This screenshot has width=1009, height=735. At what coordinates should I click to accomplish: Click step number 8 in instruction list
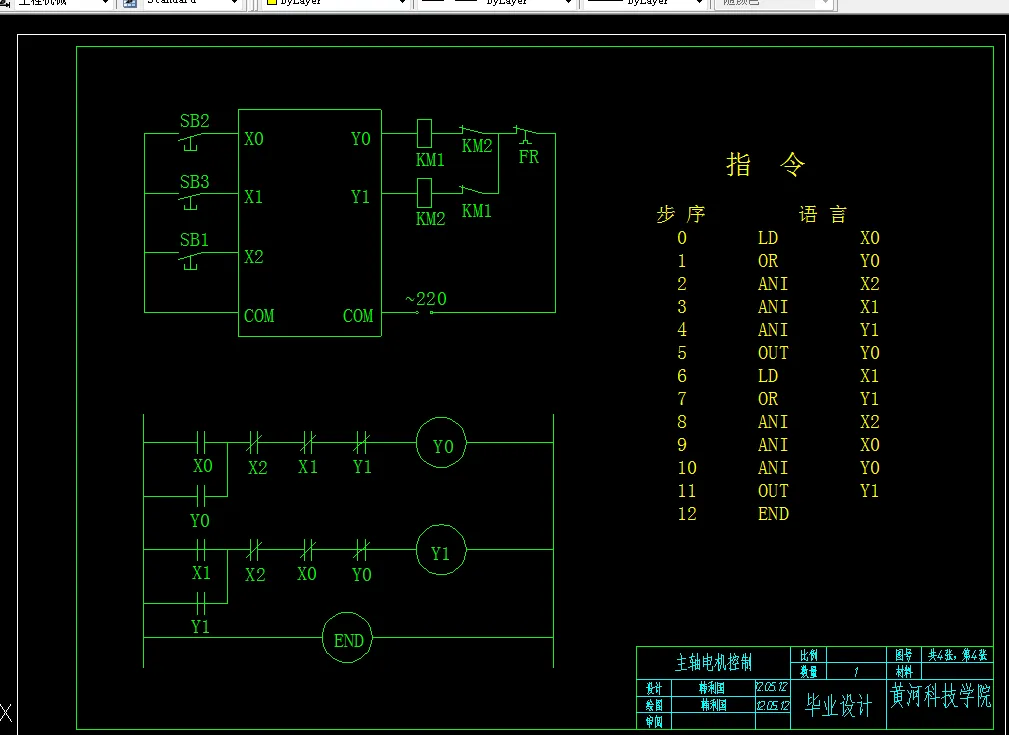tap(682, 422)
